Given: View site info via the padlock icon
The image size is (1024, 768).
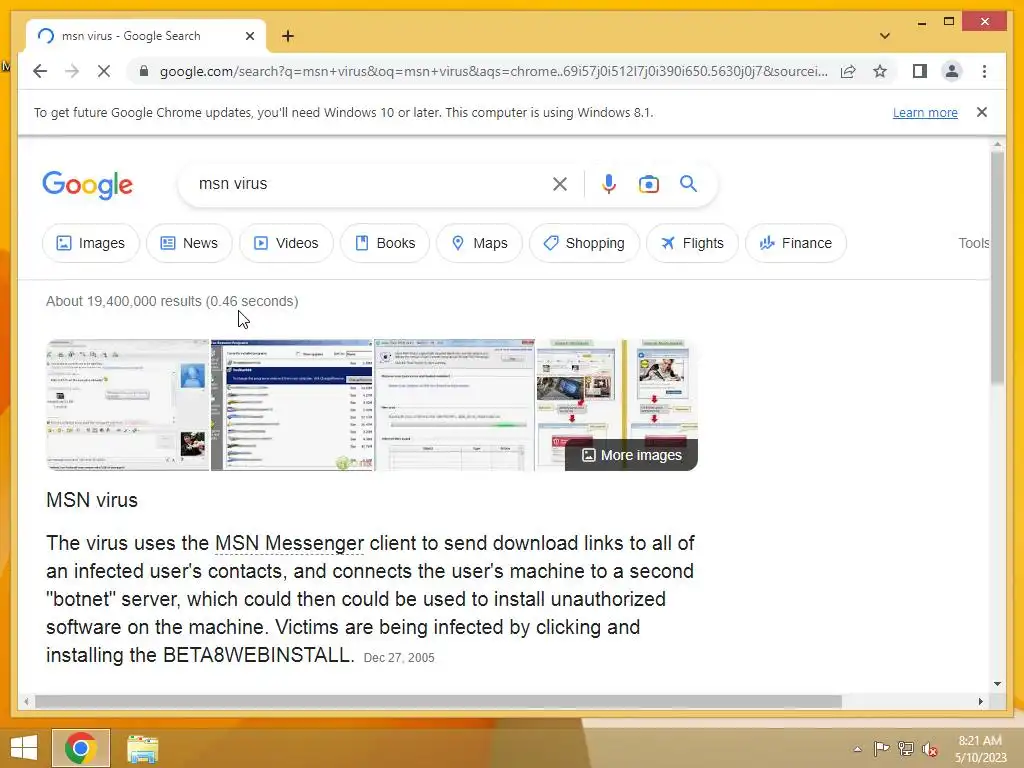Looking at the screenshot, I should (144, 71).
